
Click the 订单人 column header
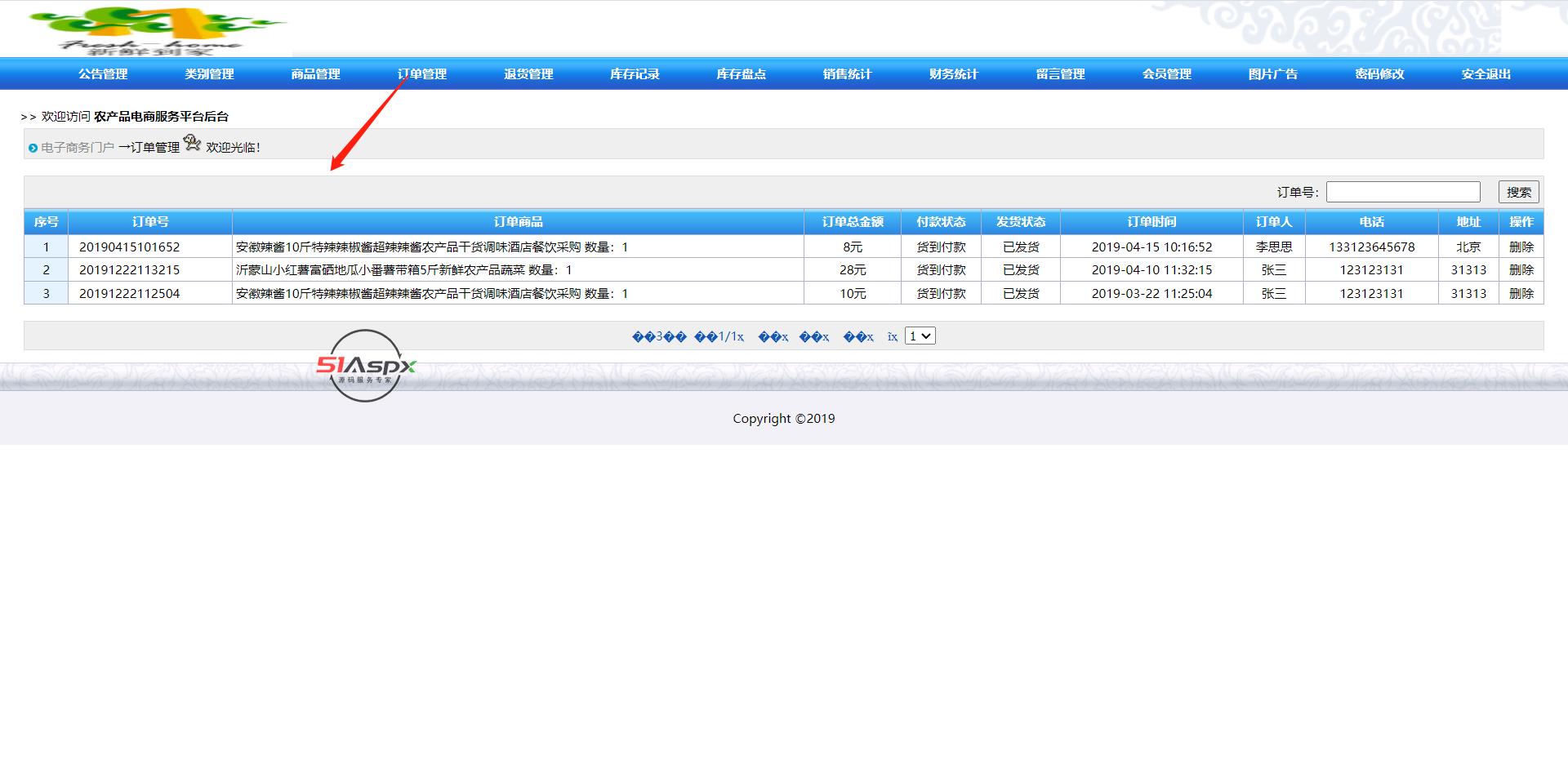coord(1274,222)
